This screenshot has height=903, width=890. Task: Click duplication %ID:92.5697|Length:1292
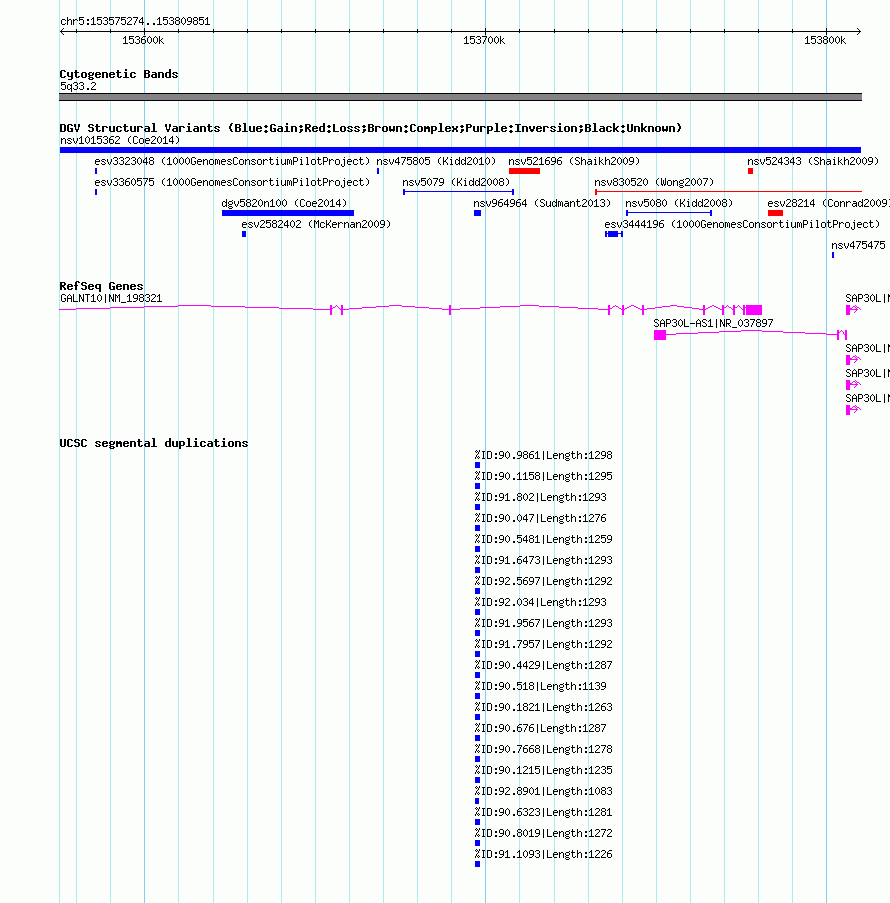[543, 581]
